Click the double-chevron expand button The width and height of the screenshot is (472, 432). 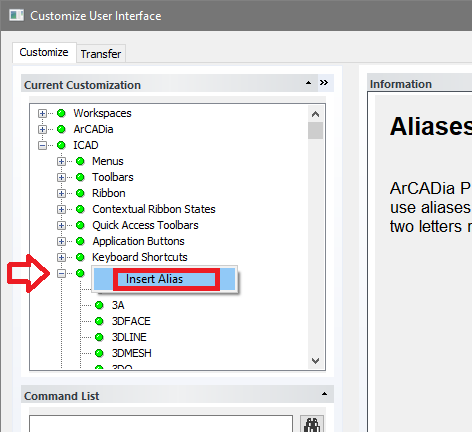(324, 82)
